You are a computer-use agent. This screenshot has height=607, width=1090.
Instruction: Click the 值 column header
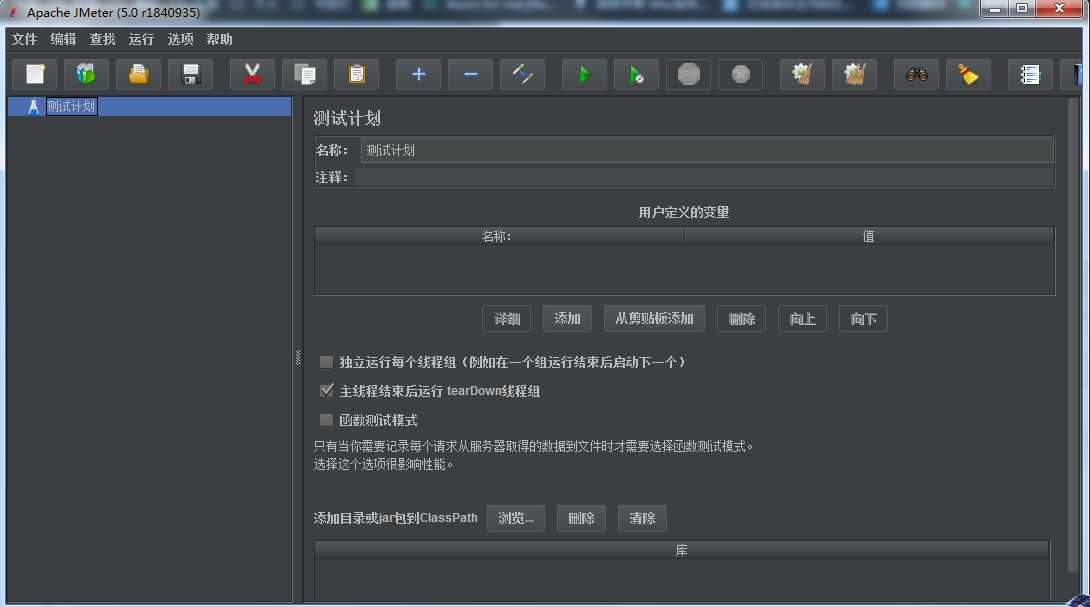tap(869, 236)
